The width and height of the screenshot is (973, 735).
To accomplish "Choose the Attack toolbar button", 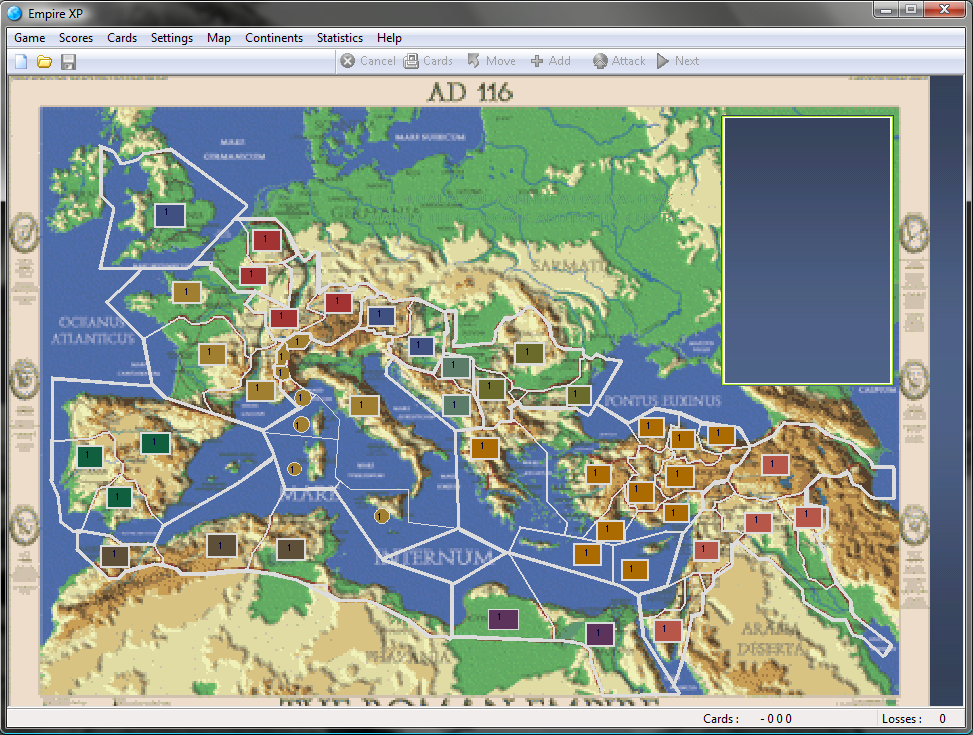I will (619, 61).
